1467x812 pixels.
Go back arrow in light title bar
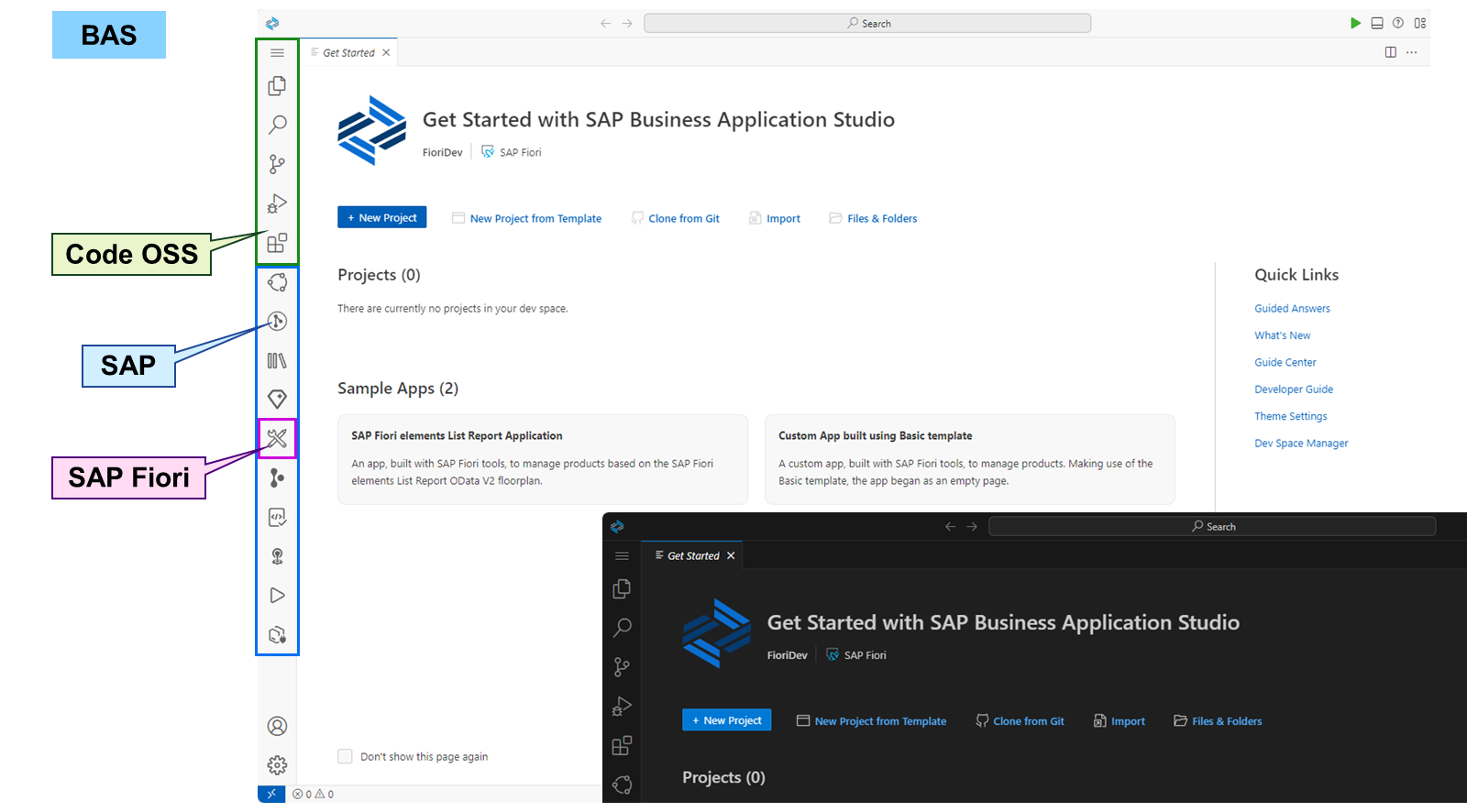click(605, 23)
